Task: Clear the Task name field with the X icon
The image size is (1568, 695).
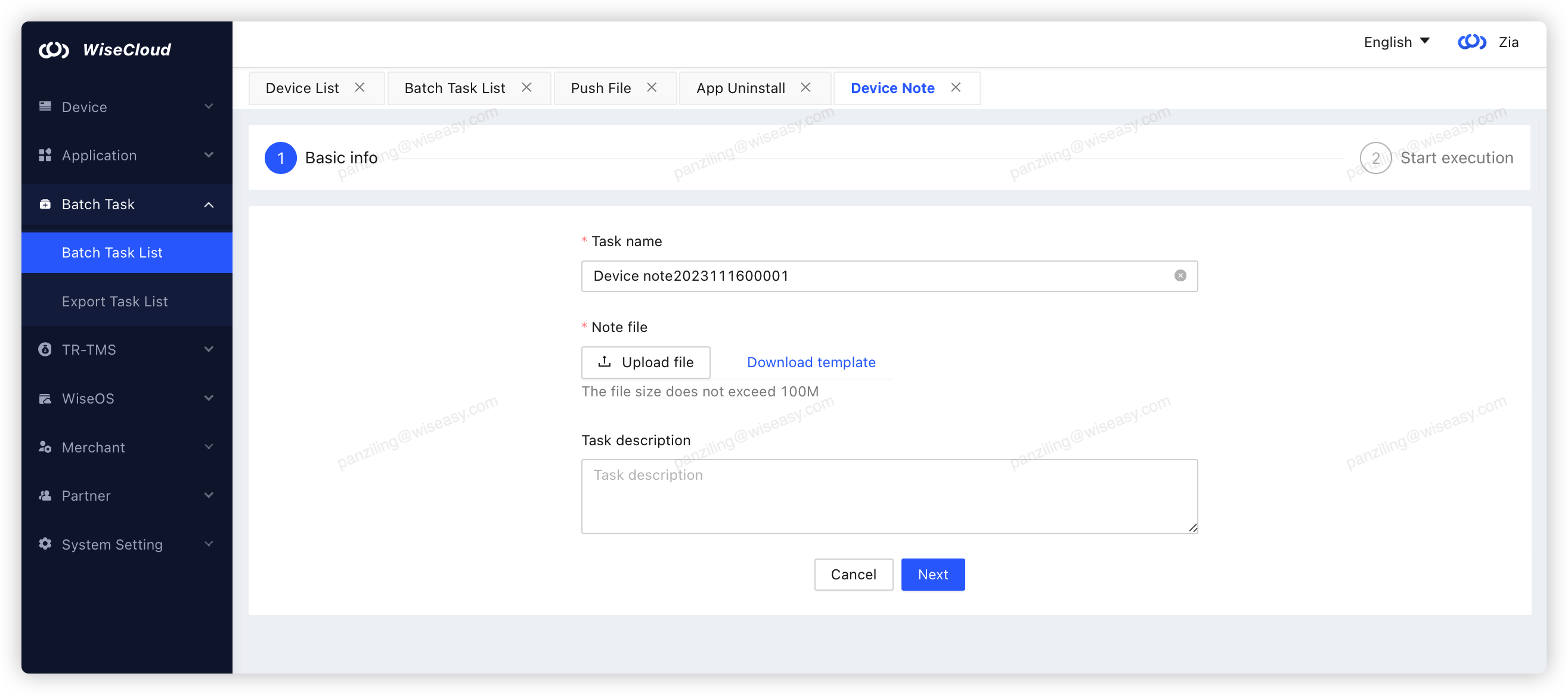Action: point(1180,276)
